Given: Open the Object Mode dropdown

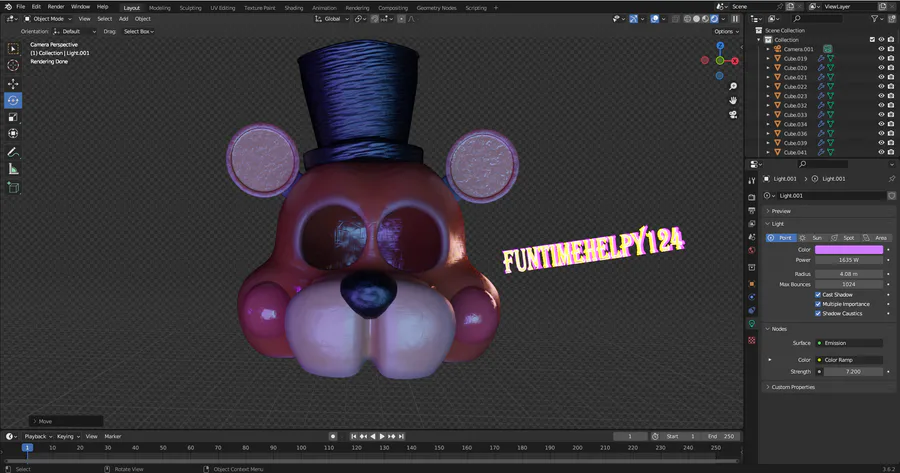Looking at the screenshot, I should (48, 19).
